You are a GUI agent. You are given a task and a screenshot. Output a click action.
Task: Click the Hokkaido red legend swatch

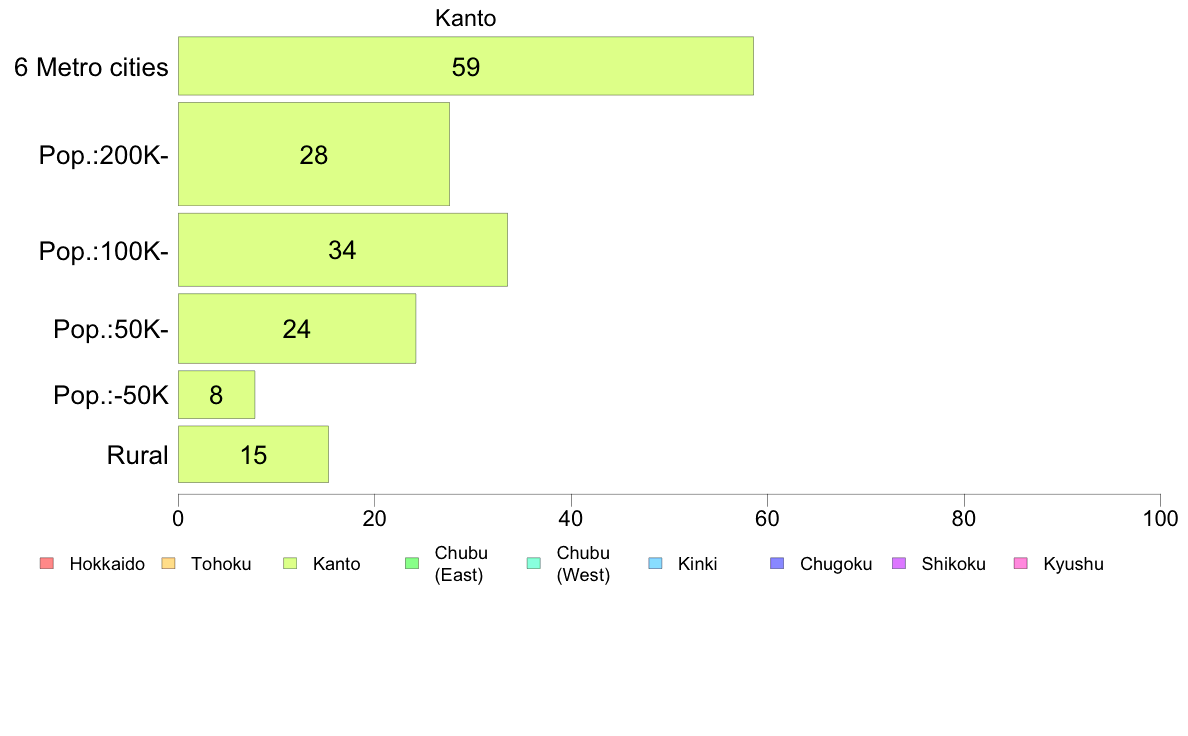[x=47, y=563]
